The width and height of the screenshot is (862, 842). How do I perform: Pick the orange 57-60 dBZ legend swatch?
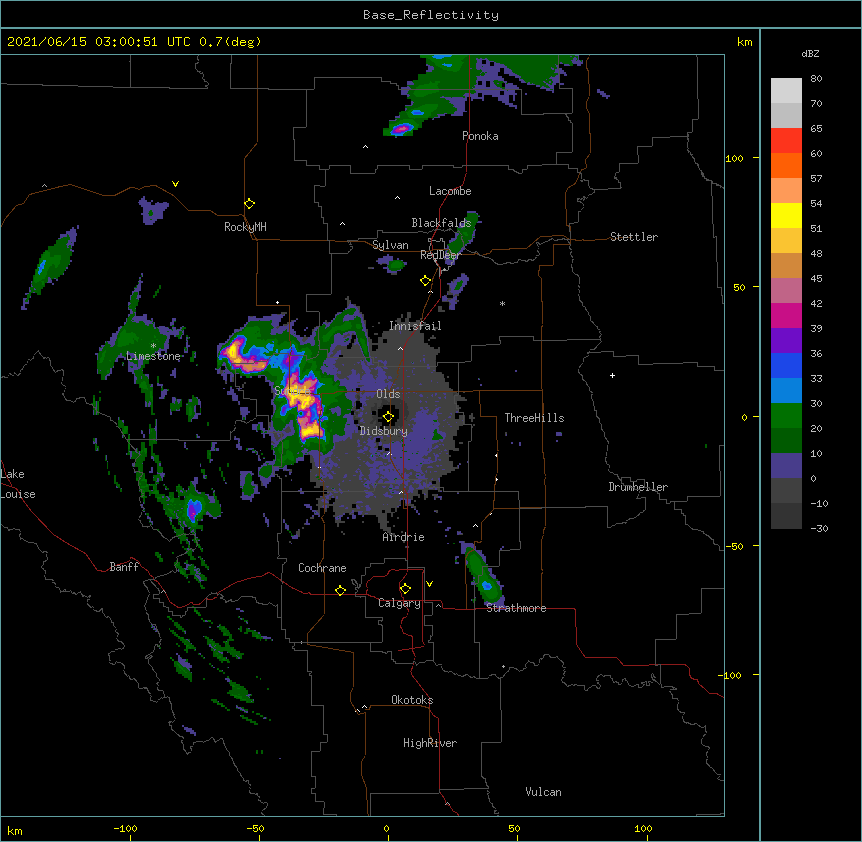click(x=786, y=165)
